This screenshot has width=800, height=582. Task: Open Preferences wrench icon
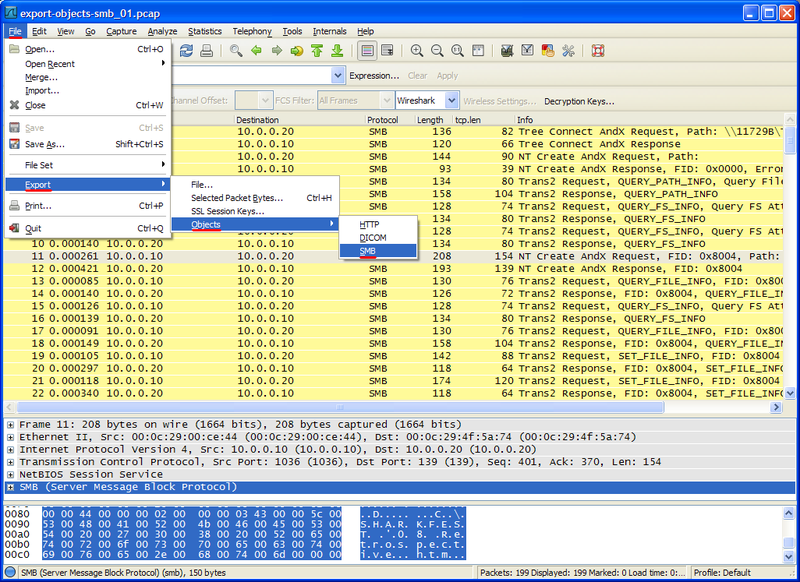coord(568,50)
